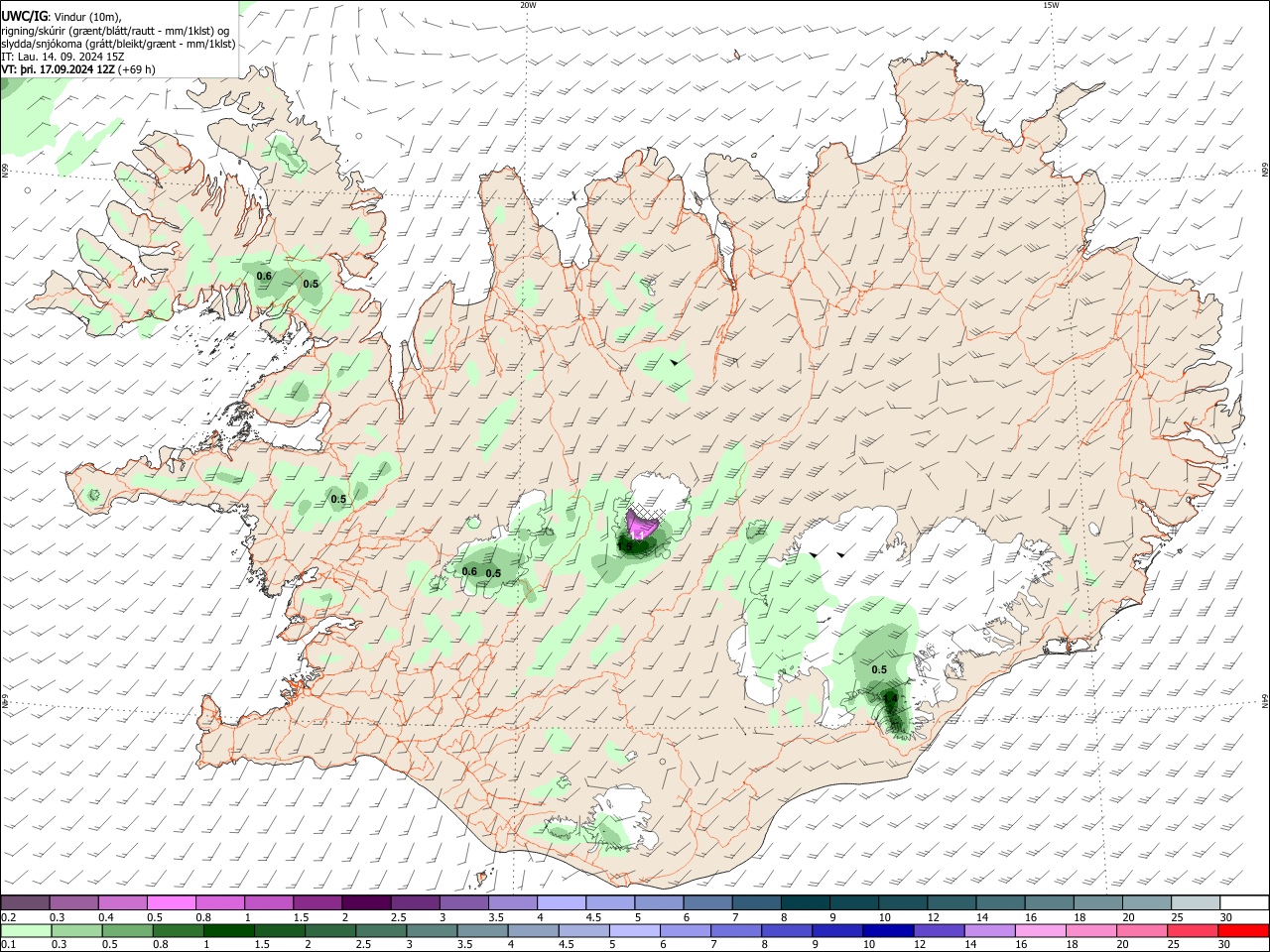Click the 0.5 value beside the Westfjords 0.6
Screen dimensions: 1270x952
[311, 284]
